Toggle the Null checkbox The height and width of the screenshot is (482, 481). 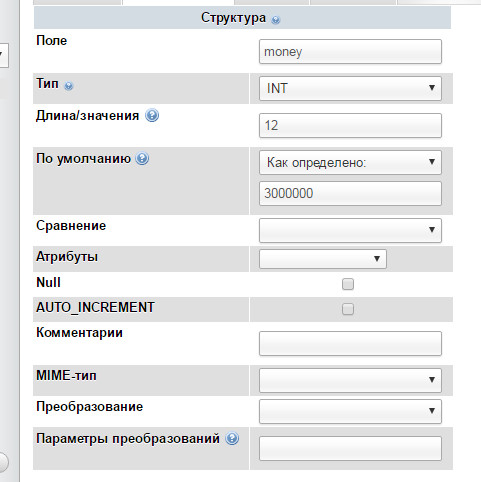[x=348, y=284]
